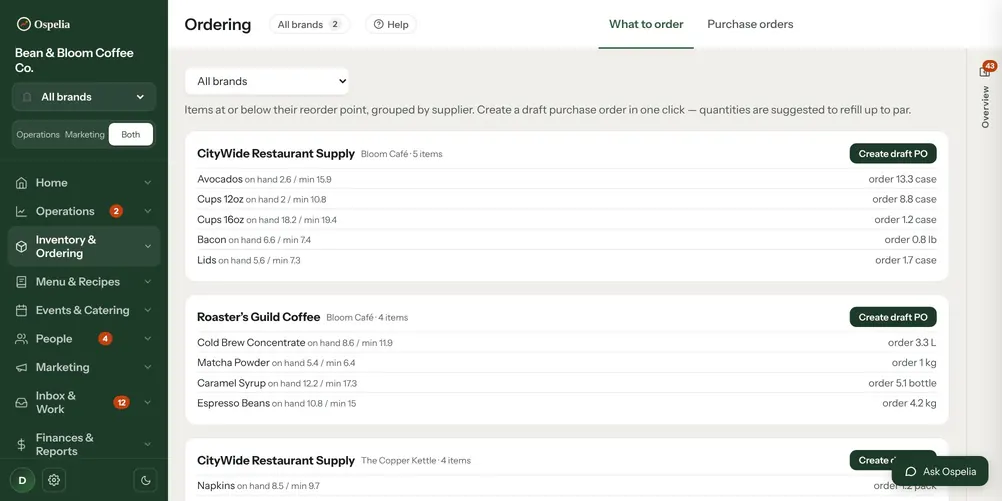Select the Lids row
1002x501 pixels.
coord(567,260)
